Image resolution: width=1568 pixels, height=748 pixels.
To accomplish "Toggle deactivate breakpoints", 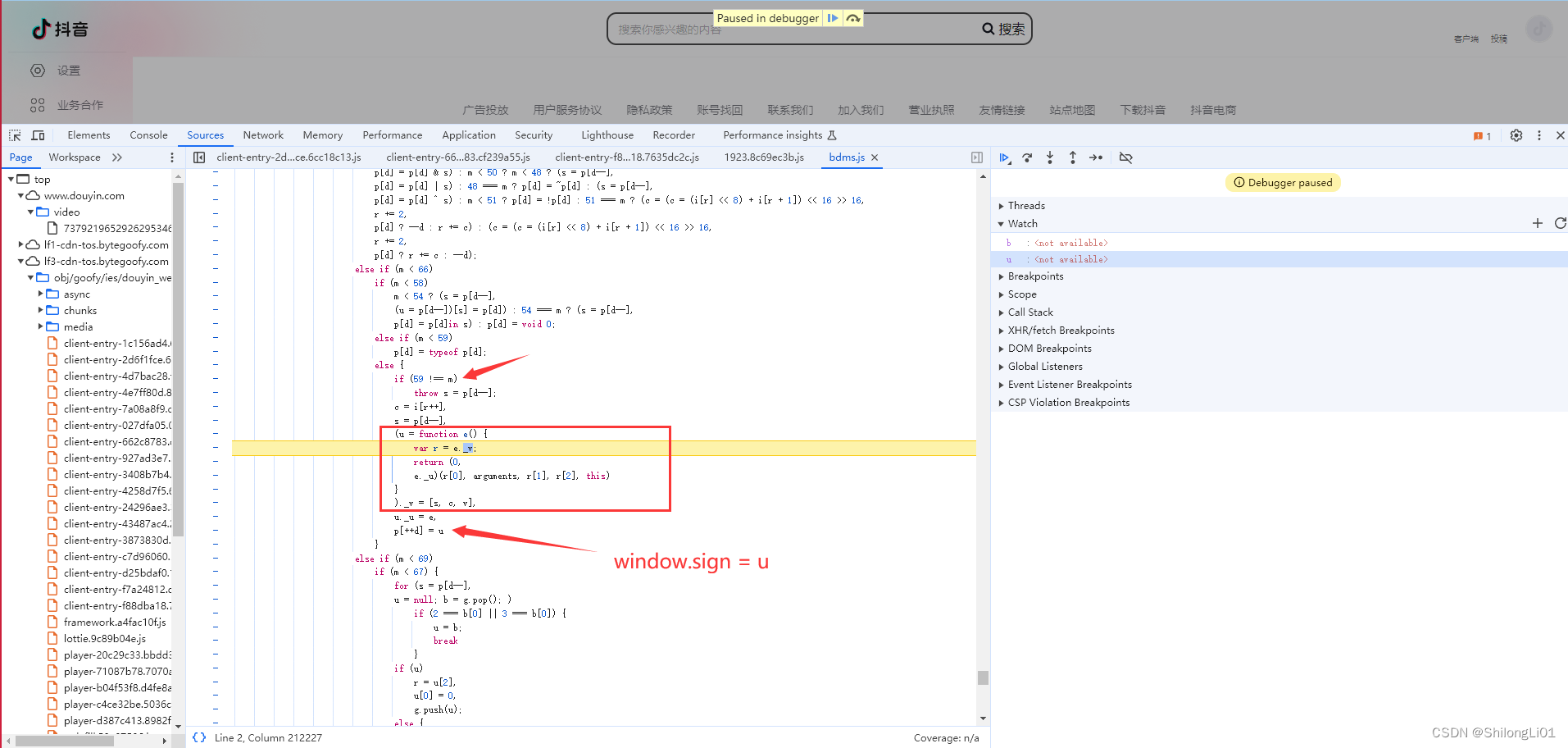I will click(1126, 157).
